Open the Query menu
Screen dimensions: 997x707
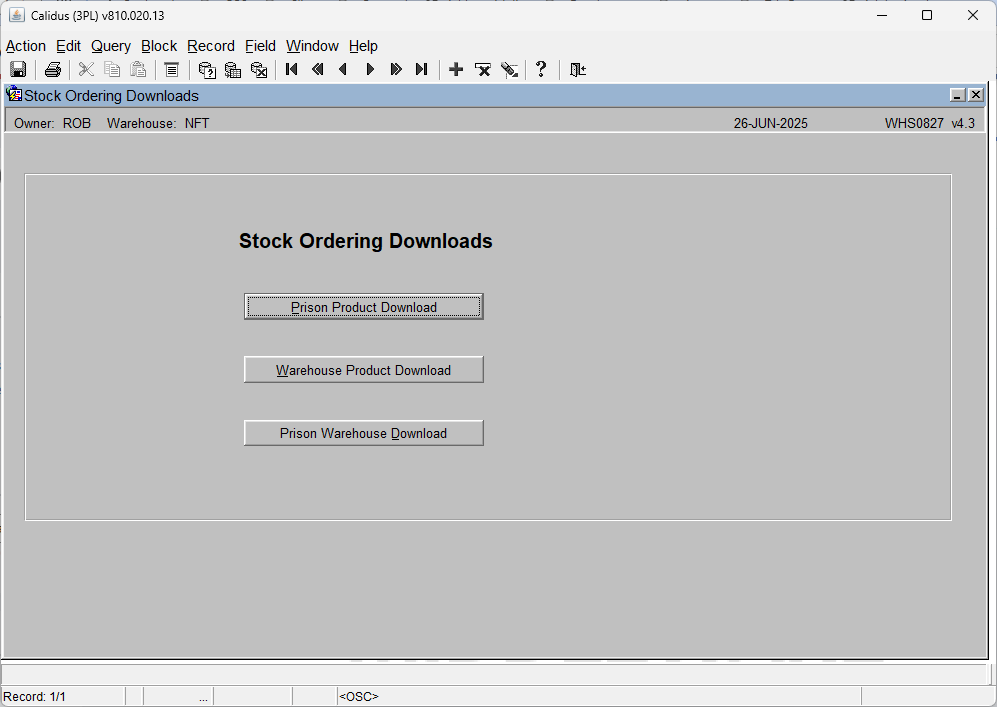(111, 46)
